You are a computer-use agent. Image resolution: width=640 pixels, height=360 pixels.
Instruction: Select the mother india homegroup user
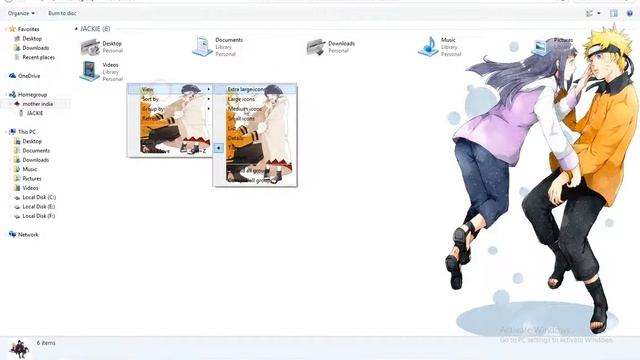pos(38,104)
